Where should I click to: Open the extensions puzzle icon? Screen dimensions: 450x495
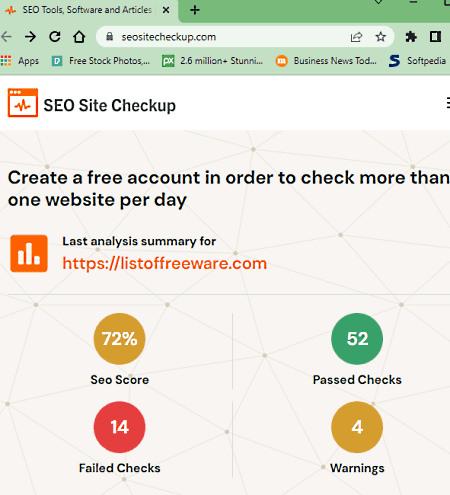click(411, 37)
